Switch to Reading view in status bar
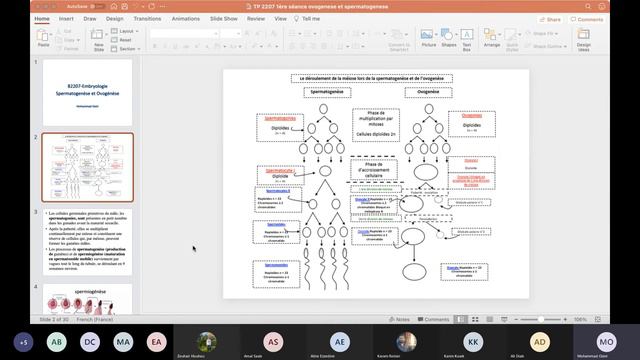Image resolution: width=640 pixels, height=360 pixels. click(490, 319)
